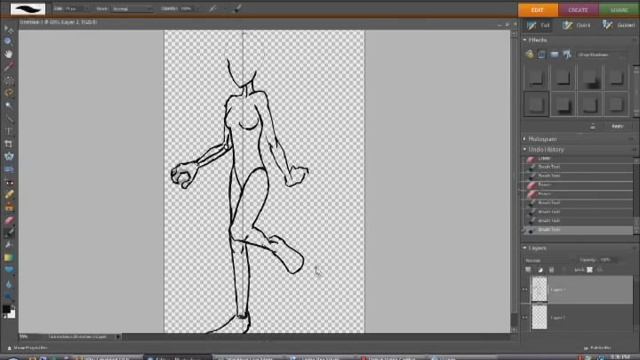Screen dimensions: 640x360
Task: Select the Cookie Cutter tool
Action: coord(8,156)
